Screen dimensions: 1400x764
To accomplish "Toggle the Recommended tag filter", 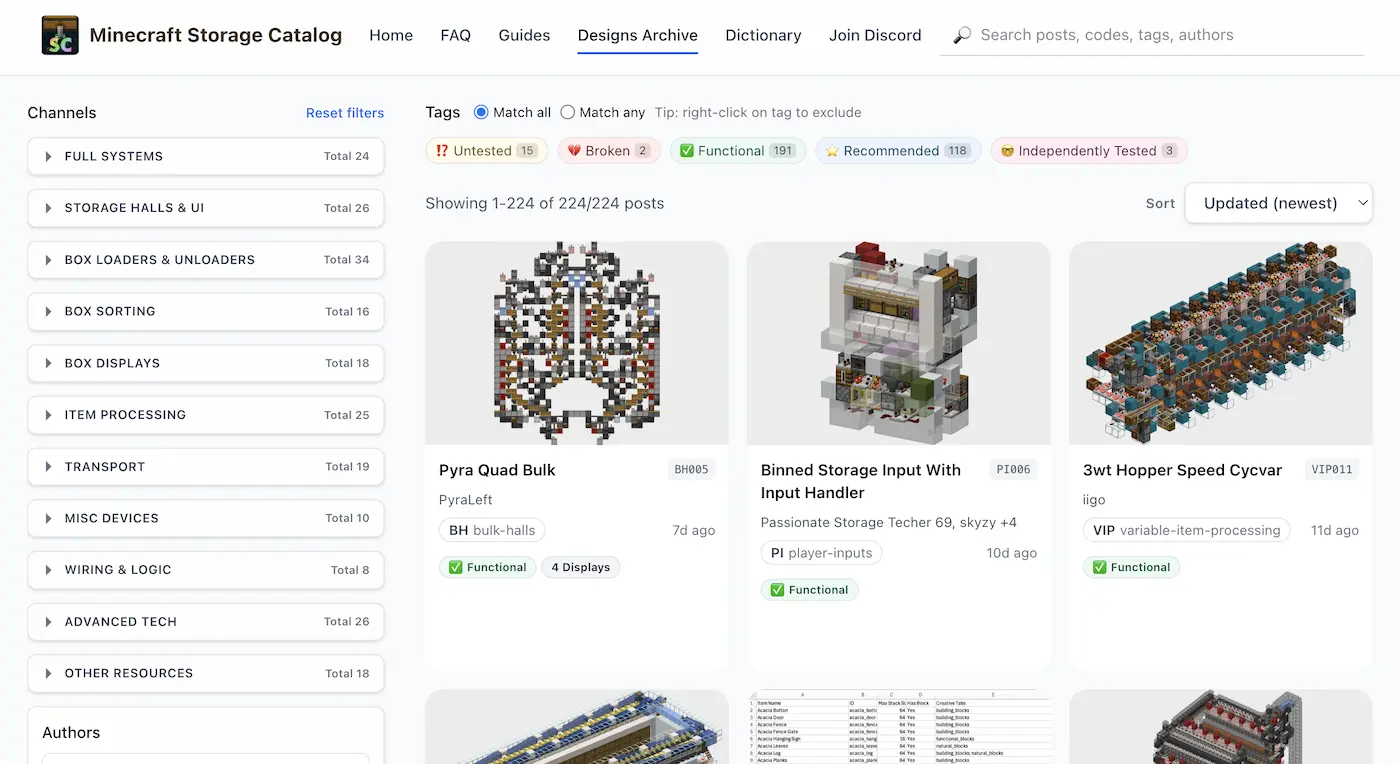I will pyautogui.click(x=898, y=151).
